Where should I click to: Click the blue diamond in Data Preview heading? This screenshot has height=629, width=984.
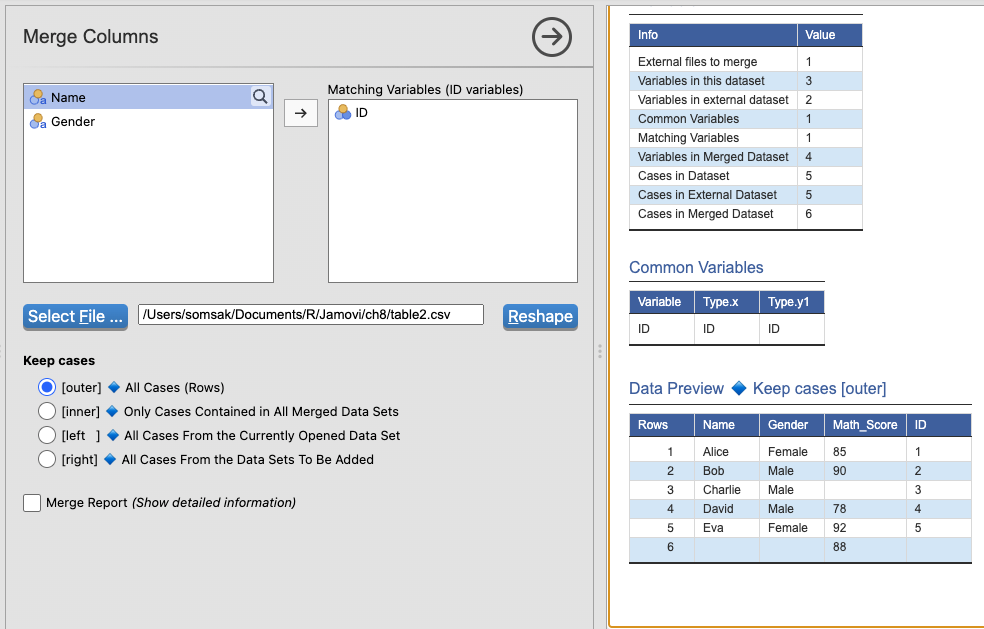coord(739,388)
